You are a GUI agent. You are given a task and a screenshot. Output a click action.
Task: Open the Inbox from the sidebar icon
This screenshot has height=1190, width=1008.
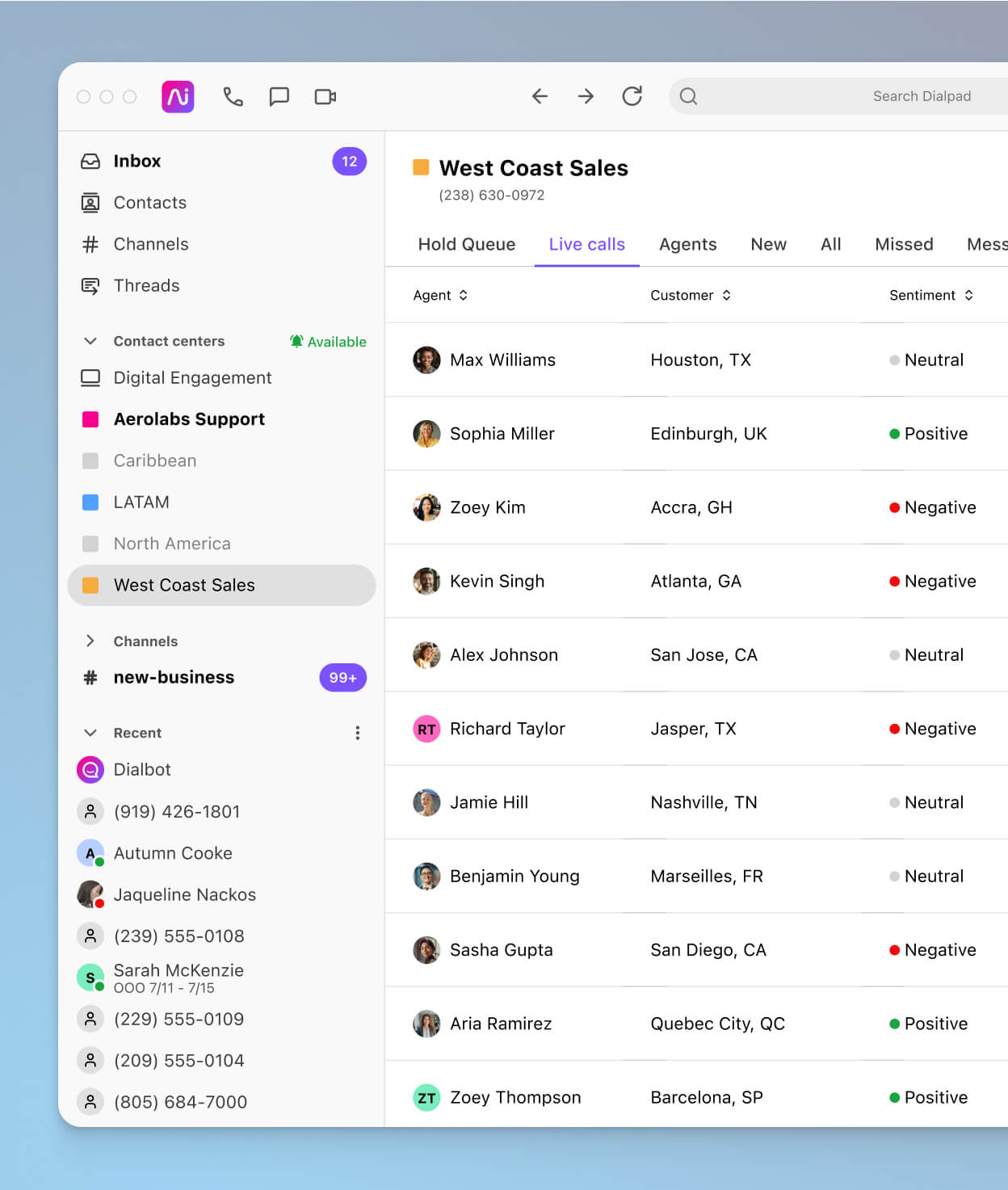click(90, 161)
